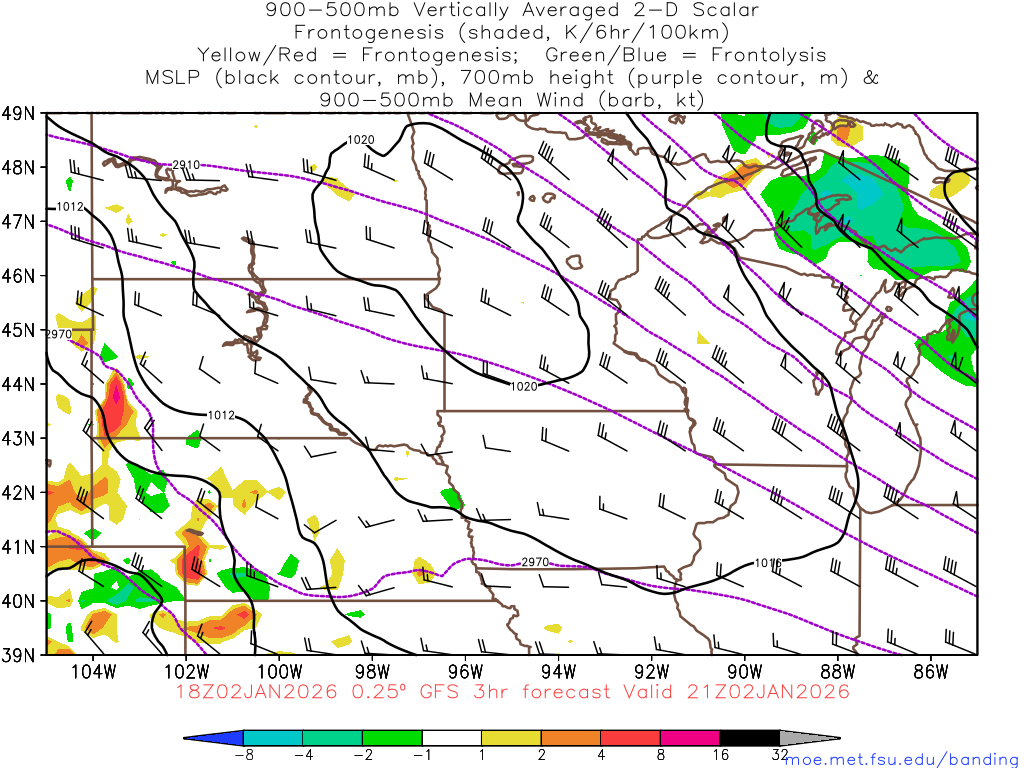Click the blue arrow end of colorbar
The height and width of the screenshot is (768, 1024).
213,738
